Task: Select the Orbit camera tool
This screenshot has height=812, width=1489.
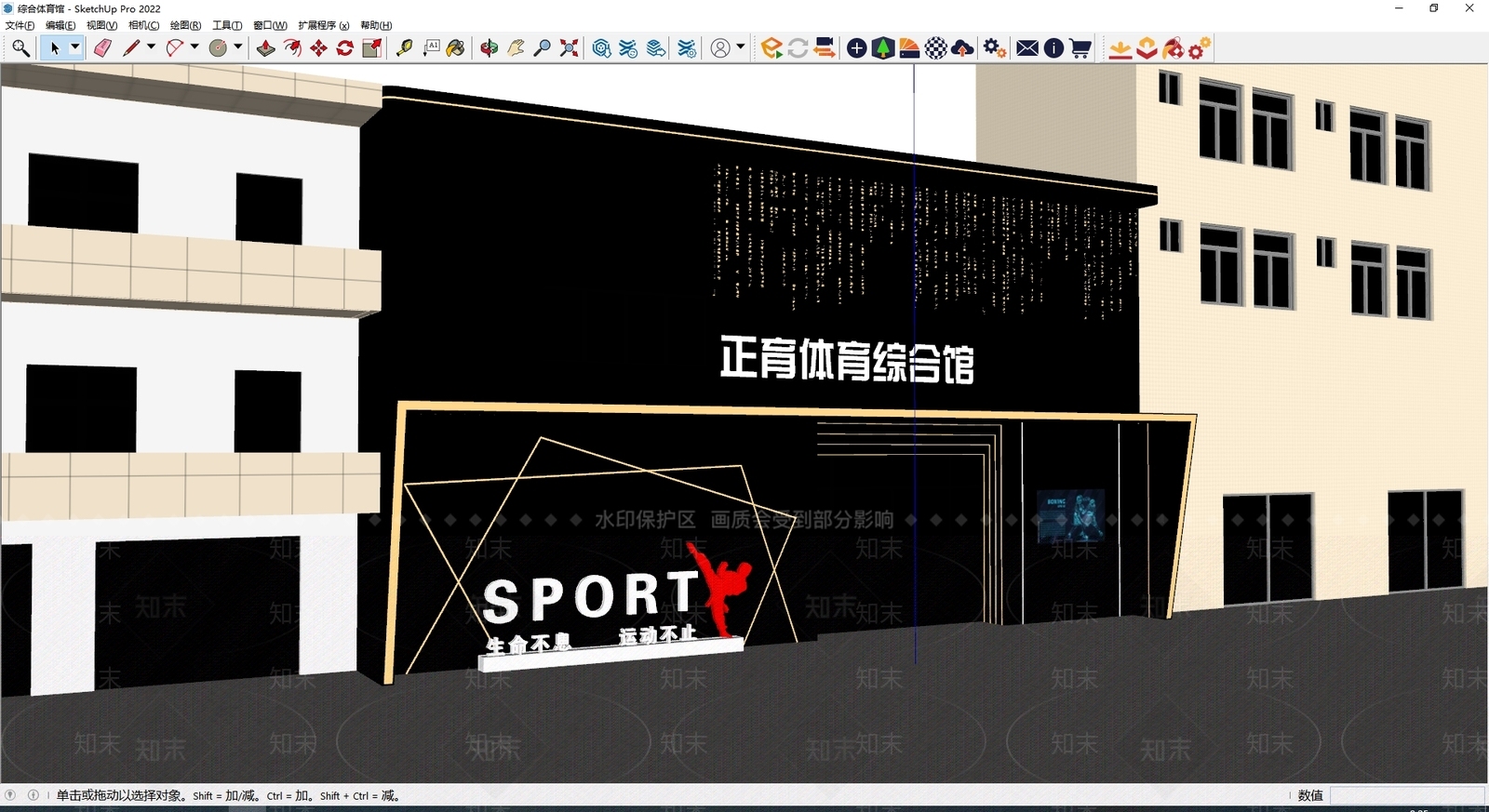Action: point(490,47)
